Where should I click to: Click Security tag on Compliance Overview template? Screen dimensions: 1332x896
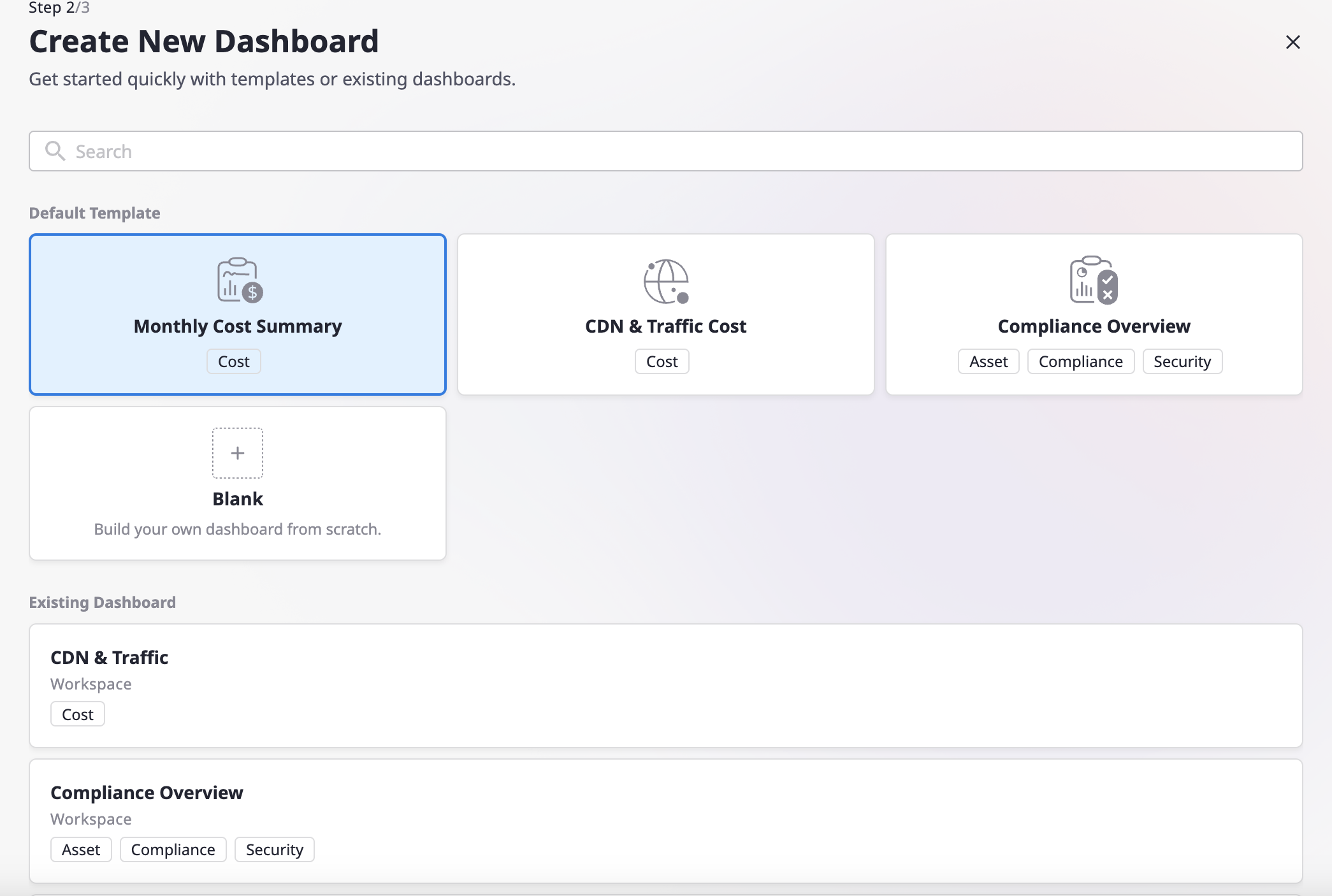(x=1182, y=361)
